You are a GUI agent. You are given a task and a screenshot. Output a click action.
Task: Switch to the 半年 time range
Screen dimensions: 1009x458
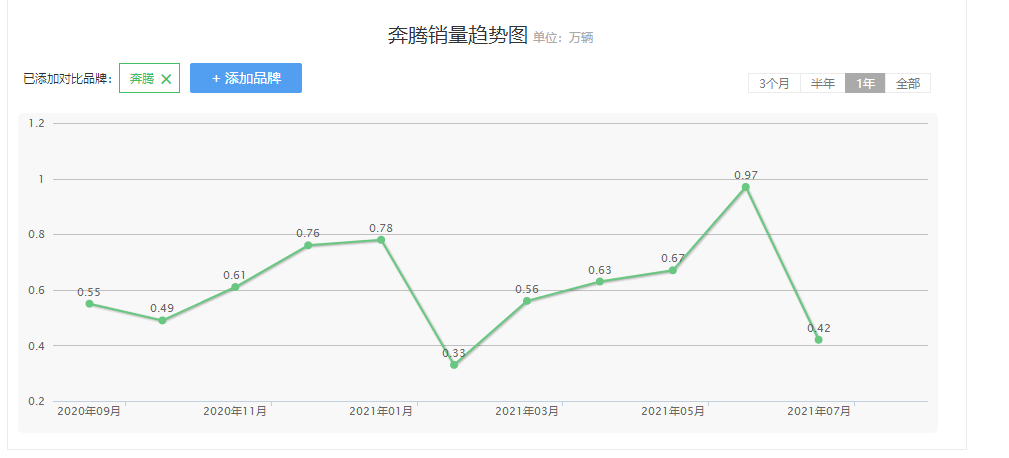pyautogui.click(x=823, y=83)
